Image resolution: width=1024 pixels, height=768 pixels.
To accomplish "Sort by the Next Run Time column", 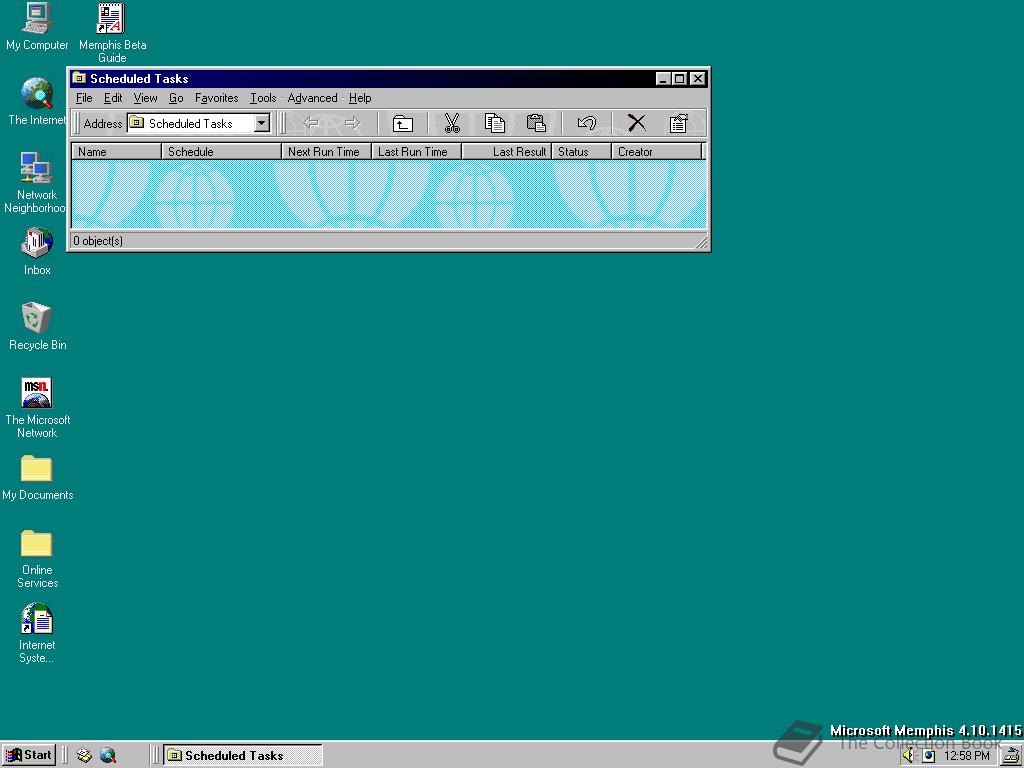I will pyautogui.click(x=327, y=152).
